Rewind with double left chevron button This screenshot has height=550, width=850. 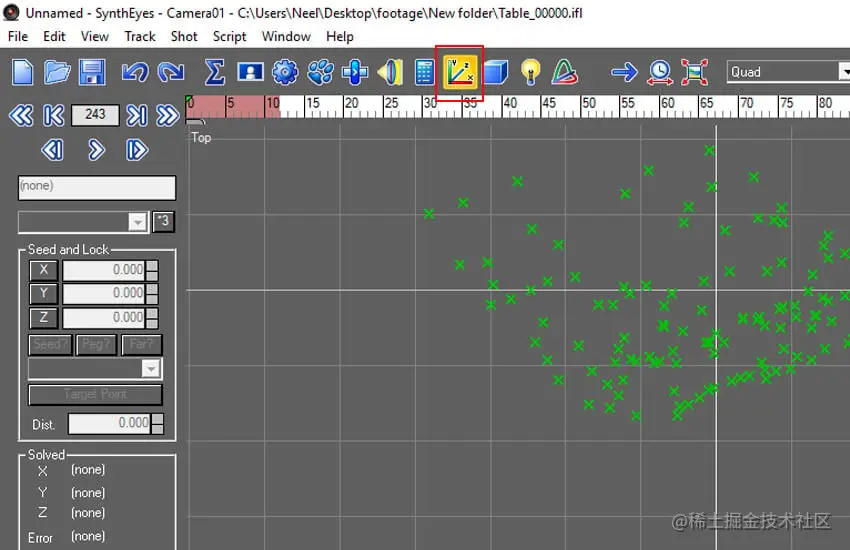coord(21,115)
